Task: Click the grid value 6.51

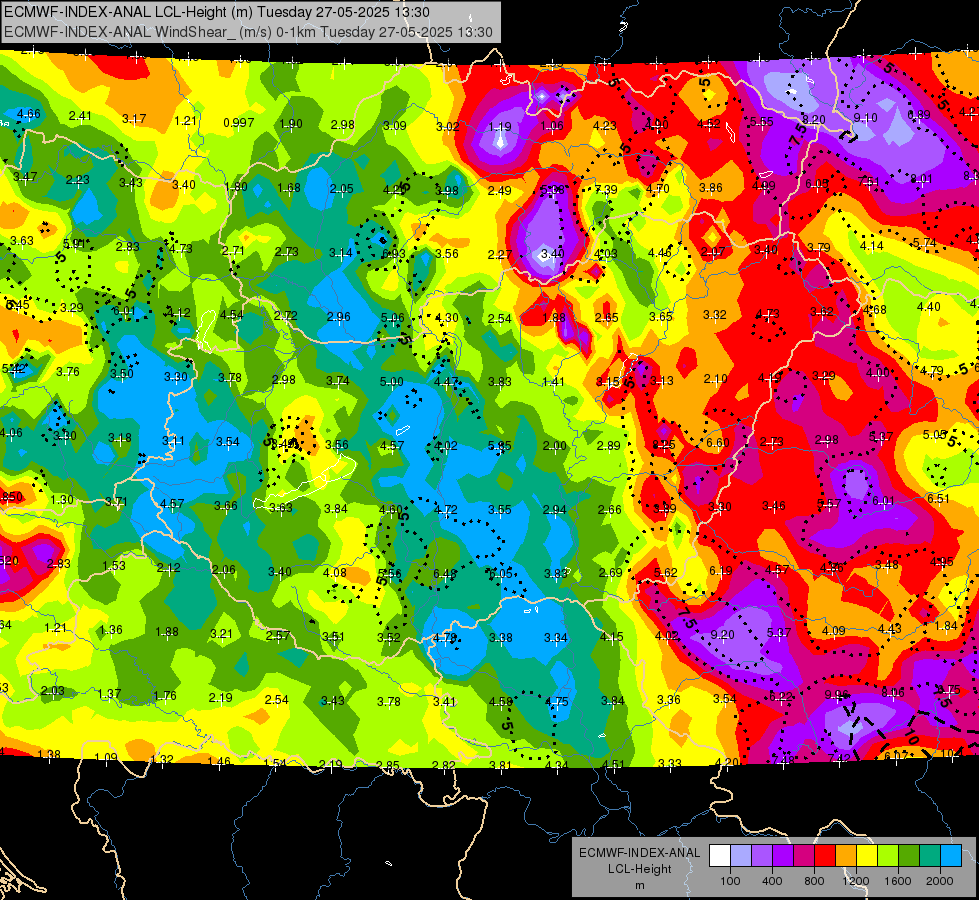Action: pyautogui.click(x=938, y=498)
